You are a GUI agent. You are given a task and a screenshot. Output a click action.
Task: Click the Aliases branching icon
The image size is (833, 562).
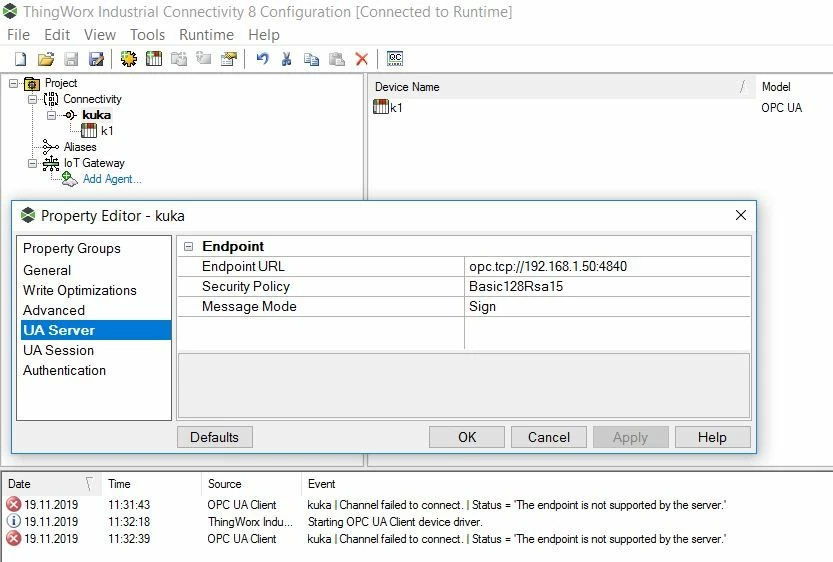(50, 147)
